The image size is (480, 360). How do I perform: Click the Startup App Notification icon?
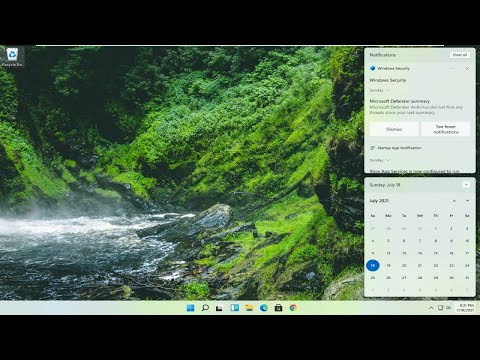coord(373,148)
